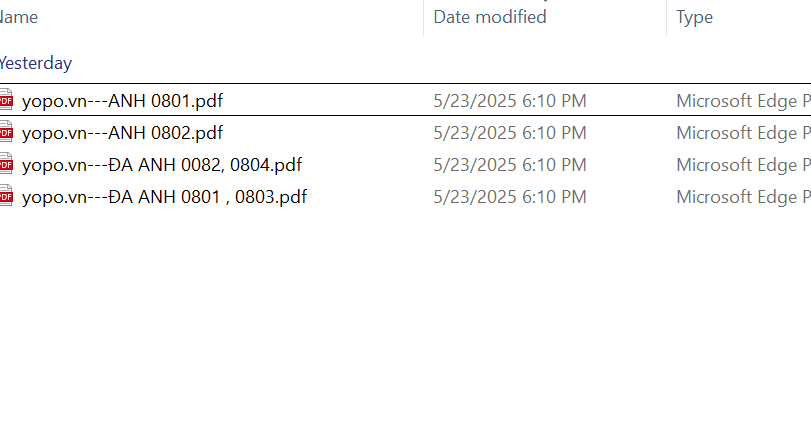Click file name yopo.vn---ĐA ANH 0801 , 0803.pdf

click(x=164, y=196)
